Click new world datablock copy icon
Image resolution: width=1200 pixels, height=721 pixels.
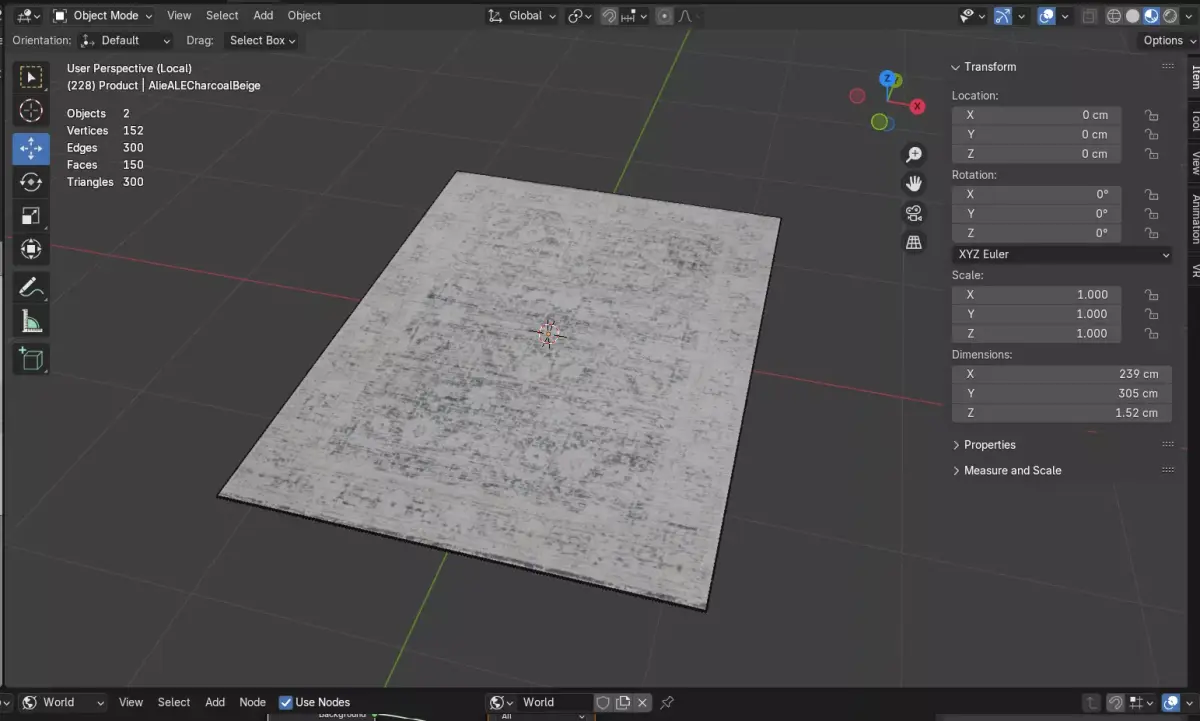(x=623, y=702)
